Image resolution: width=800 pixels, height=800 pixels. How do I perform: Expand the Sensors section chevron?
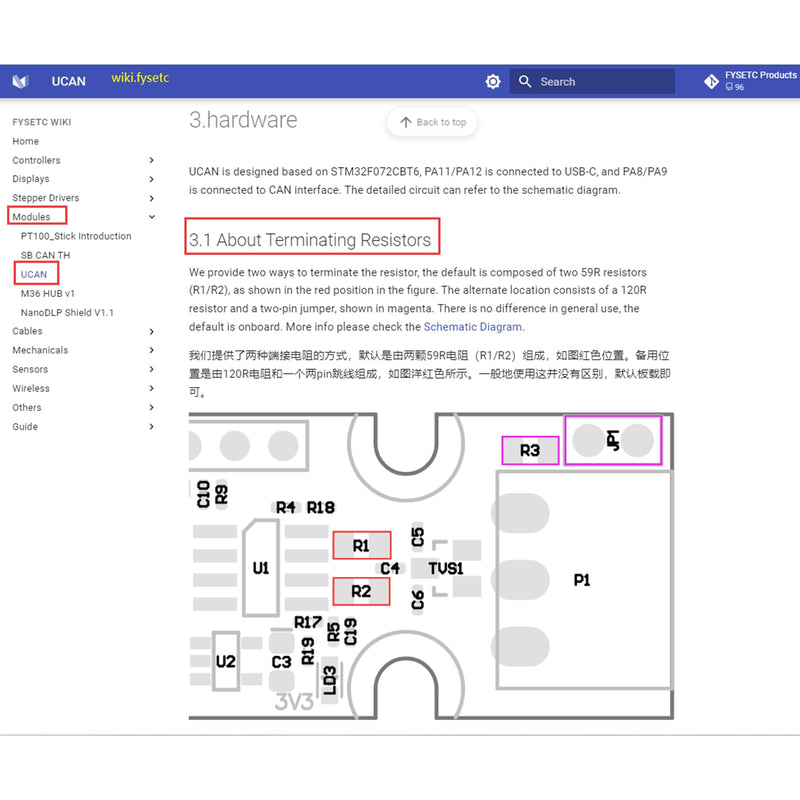tap(152, 369)
